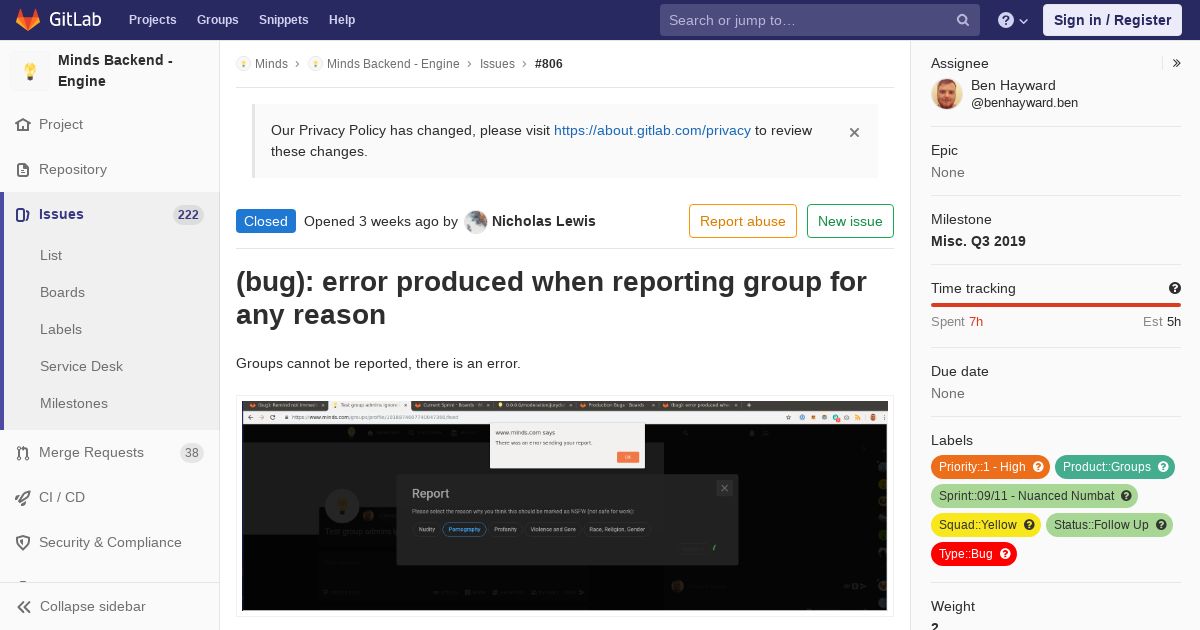Click the help icon on Squad::Yellow label
This screenshot has width=1200, height=630.
(x=1029, y=525)
